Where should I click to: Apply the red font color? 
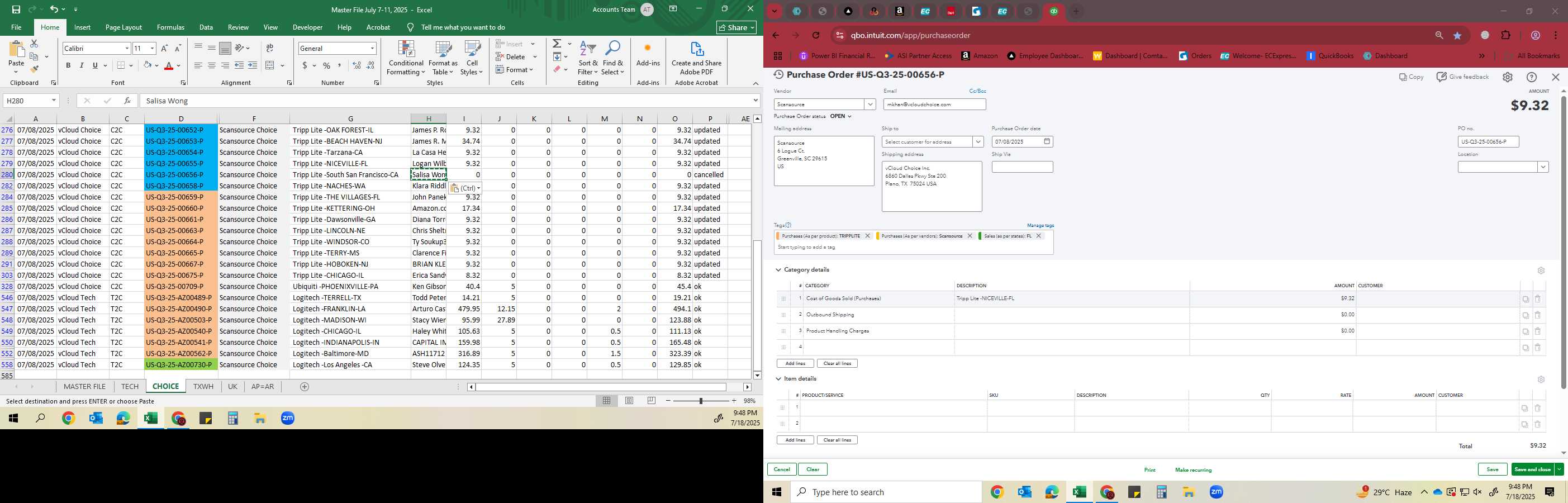[x=169, y=65]
